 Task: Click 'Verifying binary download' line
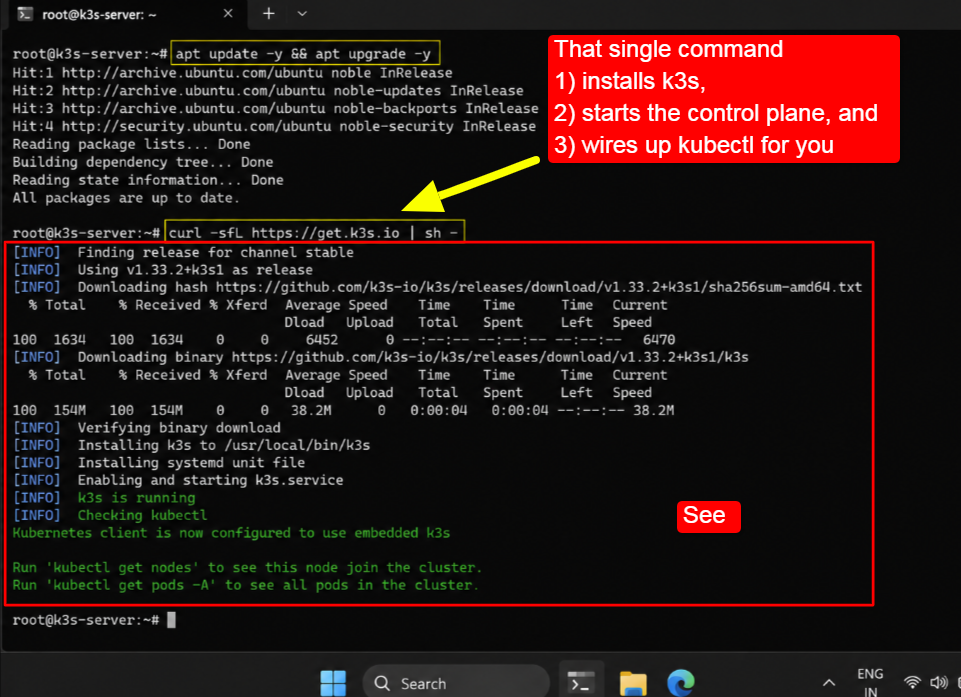[146, 427]
